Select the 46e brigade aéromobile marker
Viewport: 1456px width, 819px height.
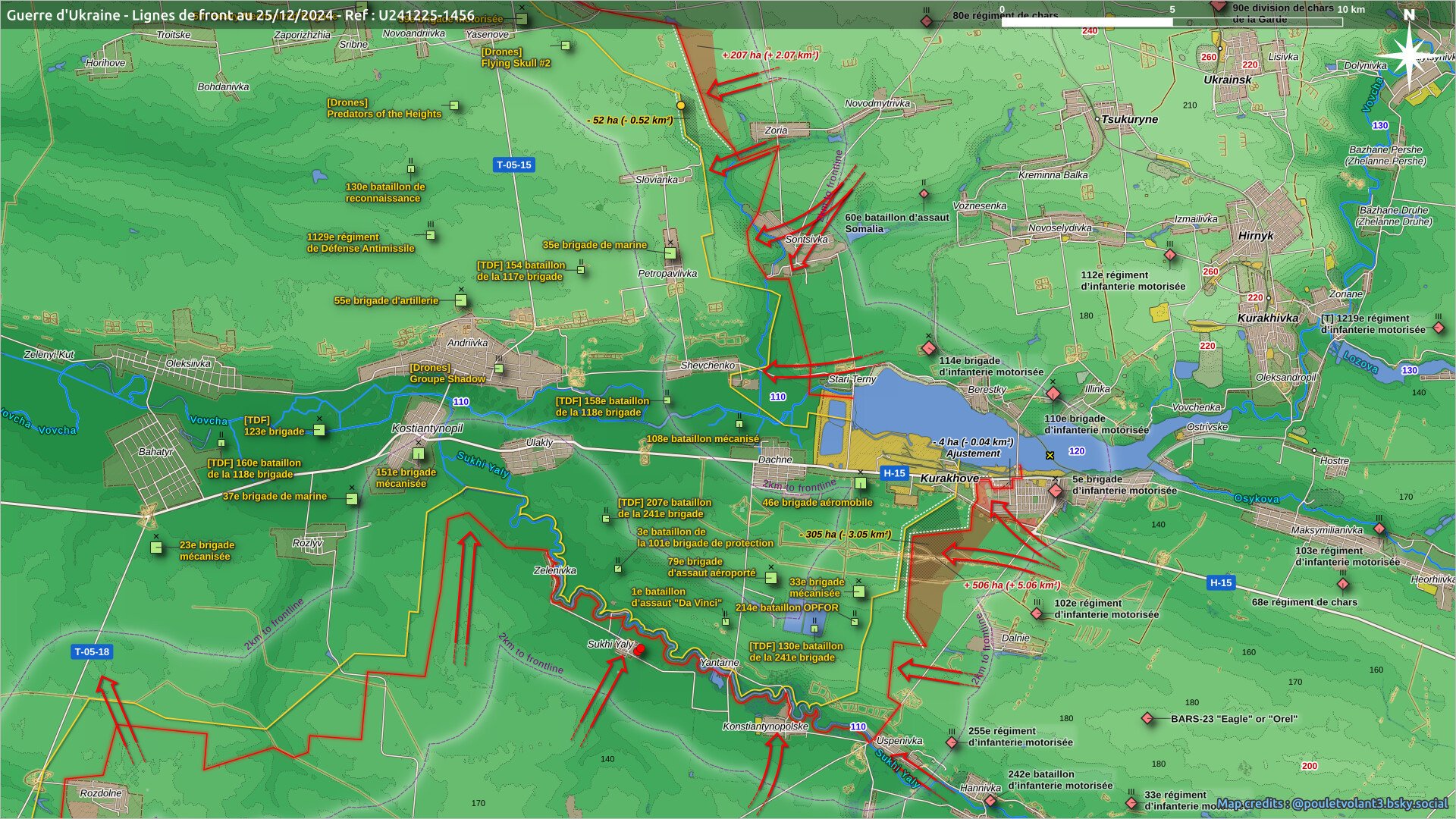tap(860, 482)
